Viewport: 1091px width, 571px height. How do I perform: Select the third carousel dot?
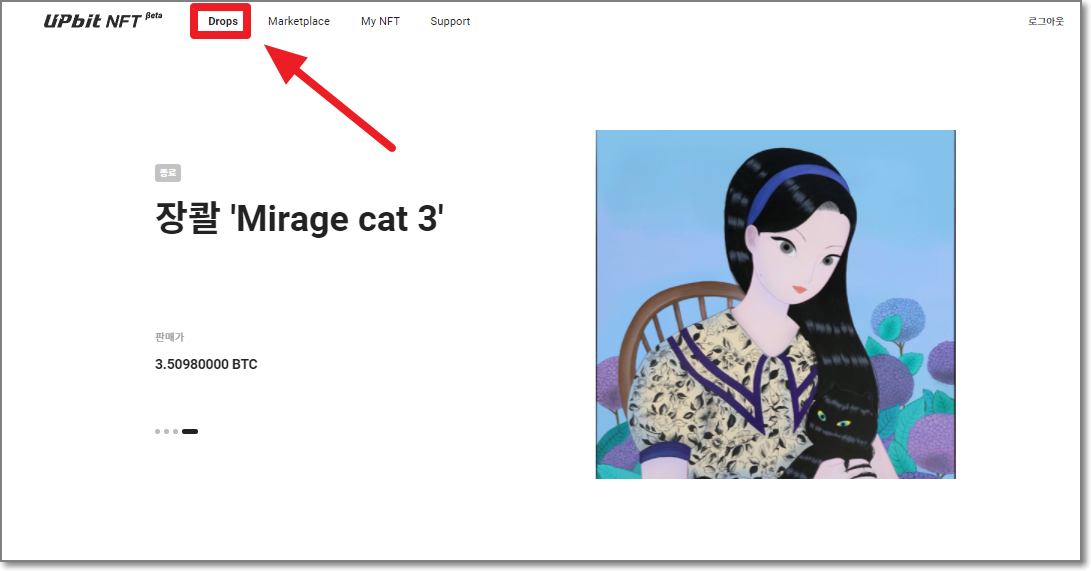(x=175, y=431)
